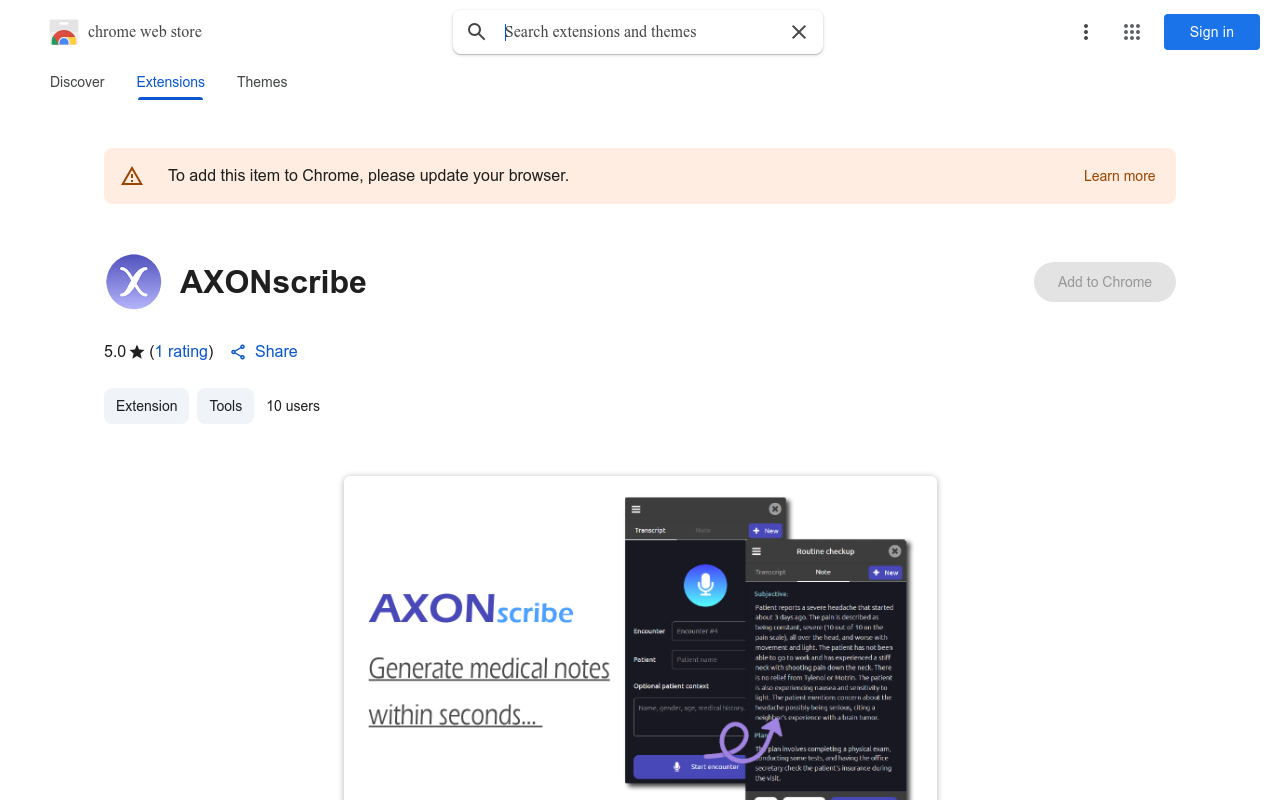
Task: Focus the Search extensions and themes field
Action: pos(640,32)
